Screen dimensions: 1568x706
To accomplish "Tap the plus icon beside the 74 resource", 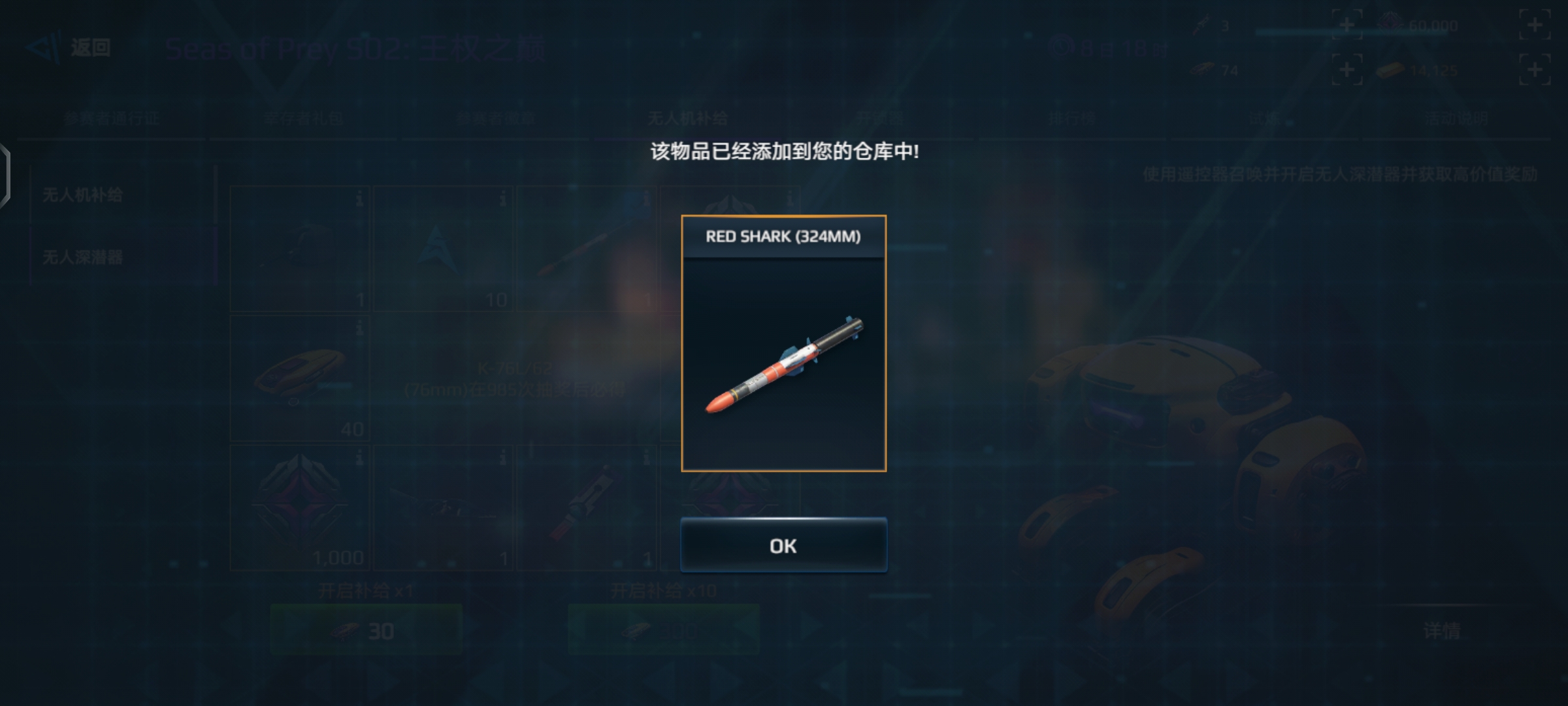I will click(x=1347, y=69).
